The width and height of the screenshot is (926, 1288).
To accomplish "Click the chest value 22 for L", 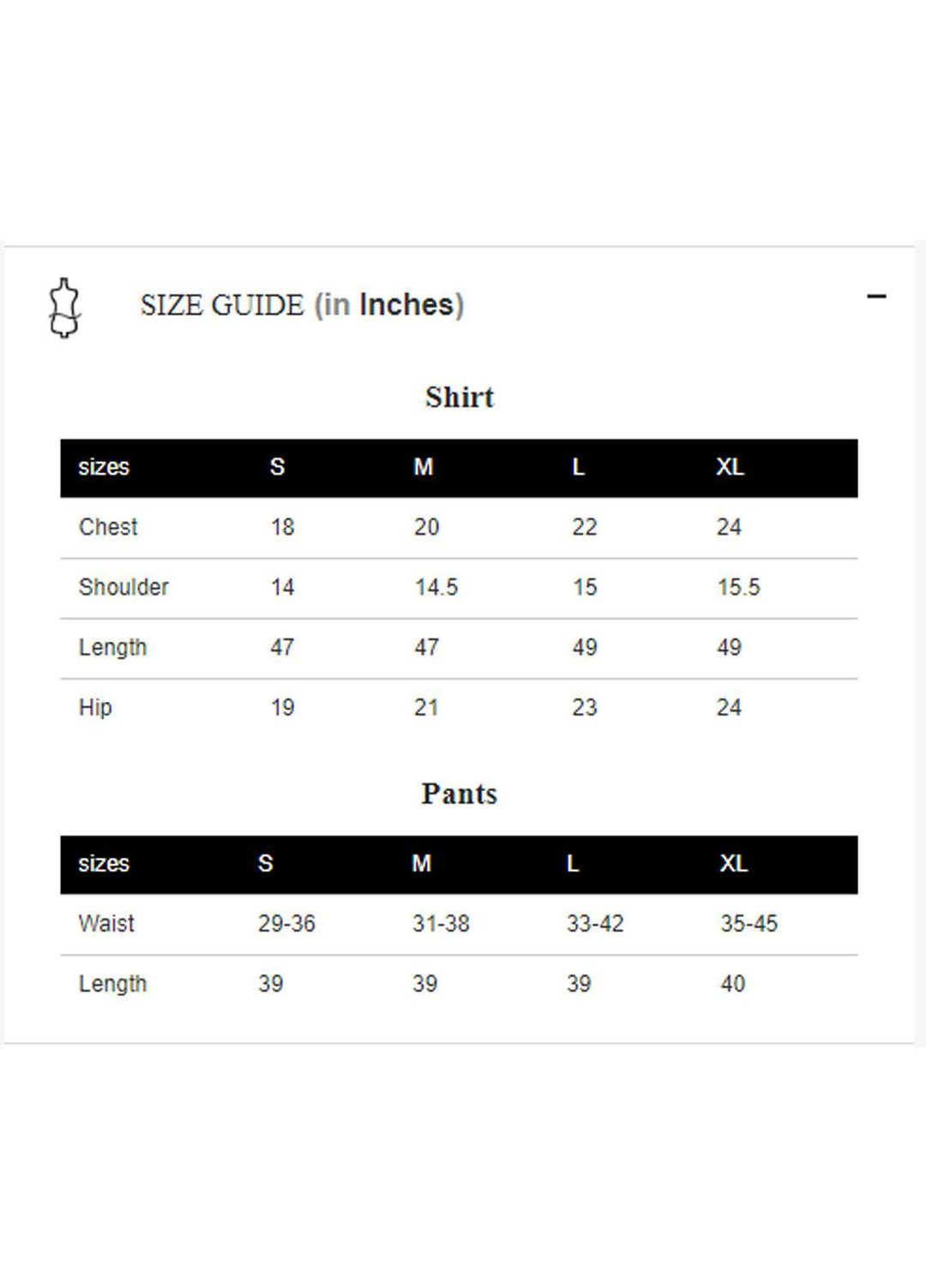I will pos(585,527).
